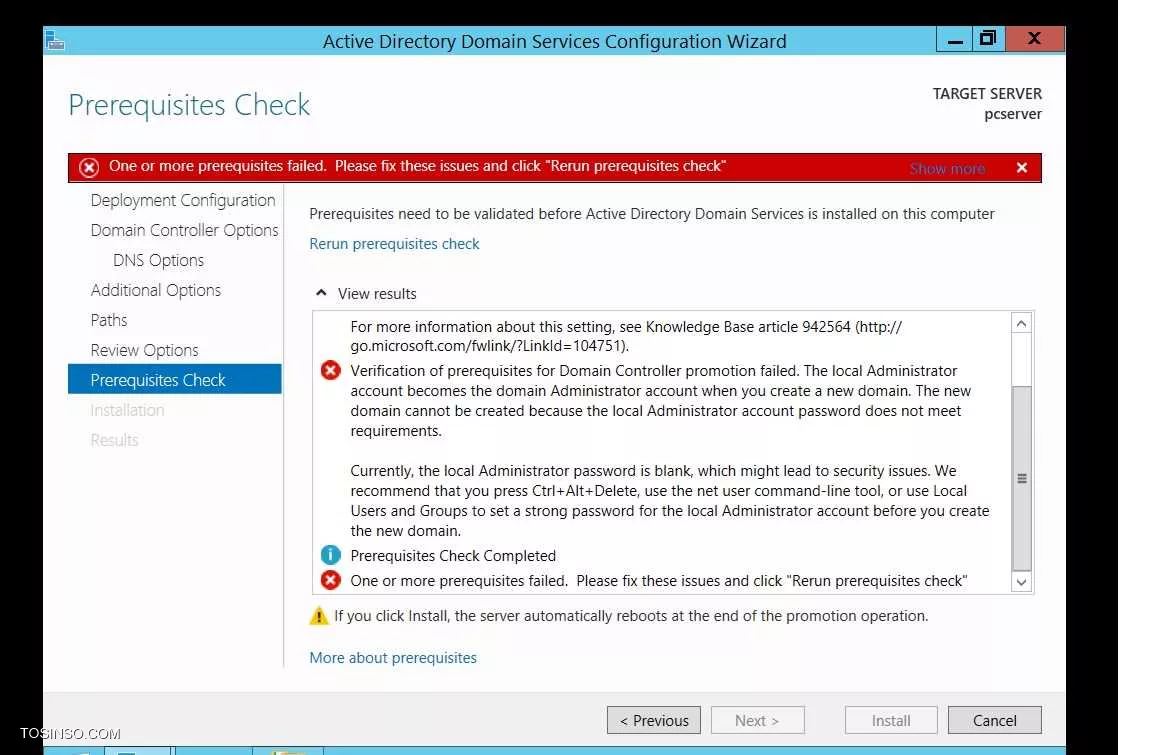This screenshot has width=1152, height=755.
Task: Click info icon beside Prerequisites Check Completed
Action: [331, 555]
